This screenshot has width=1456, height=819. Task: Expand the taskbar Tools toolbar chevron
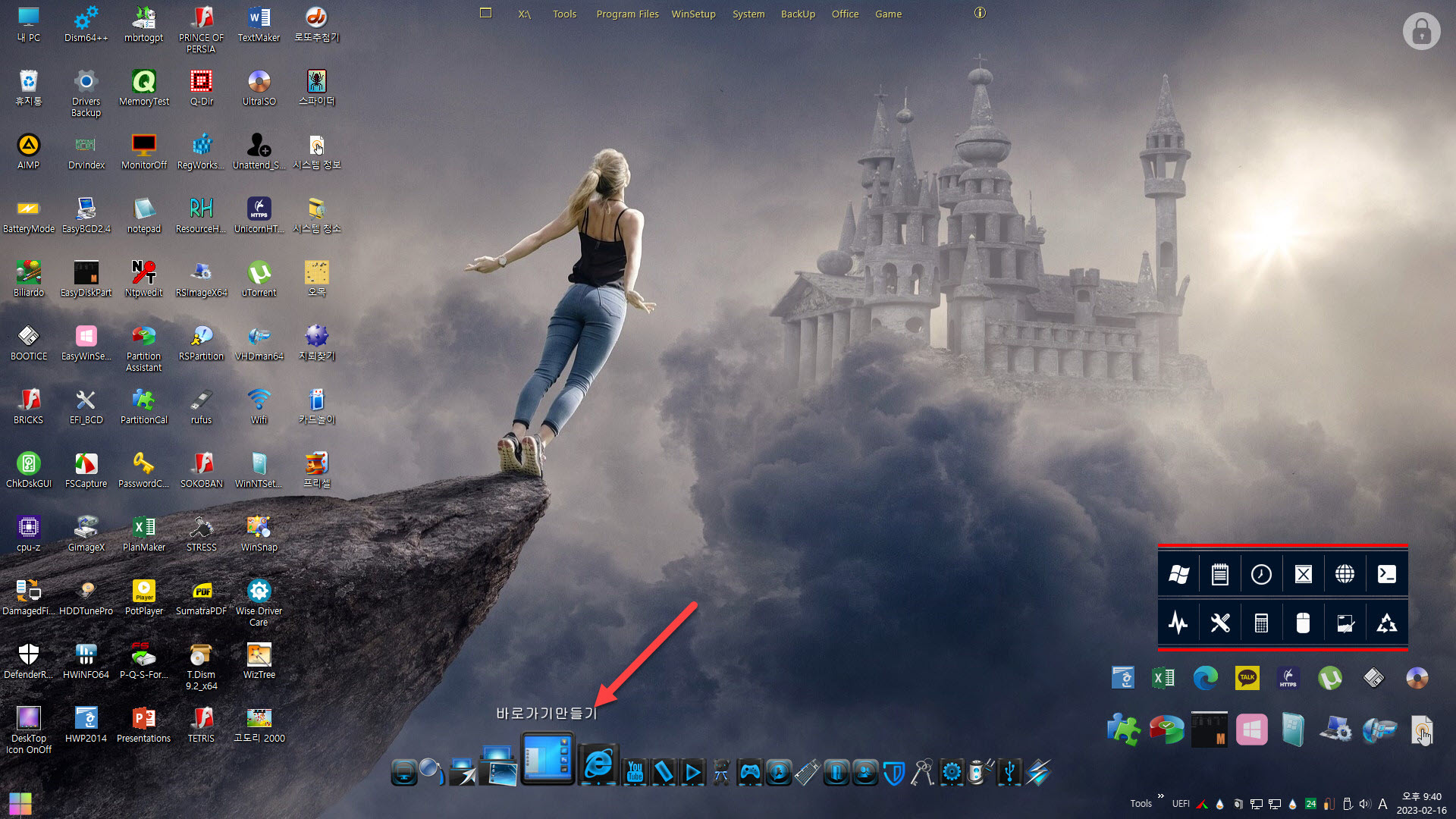point(1160,795)
